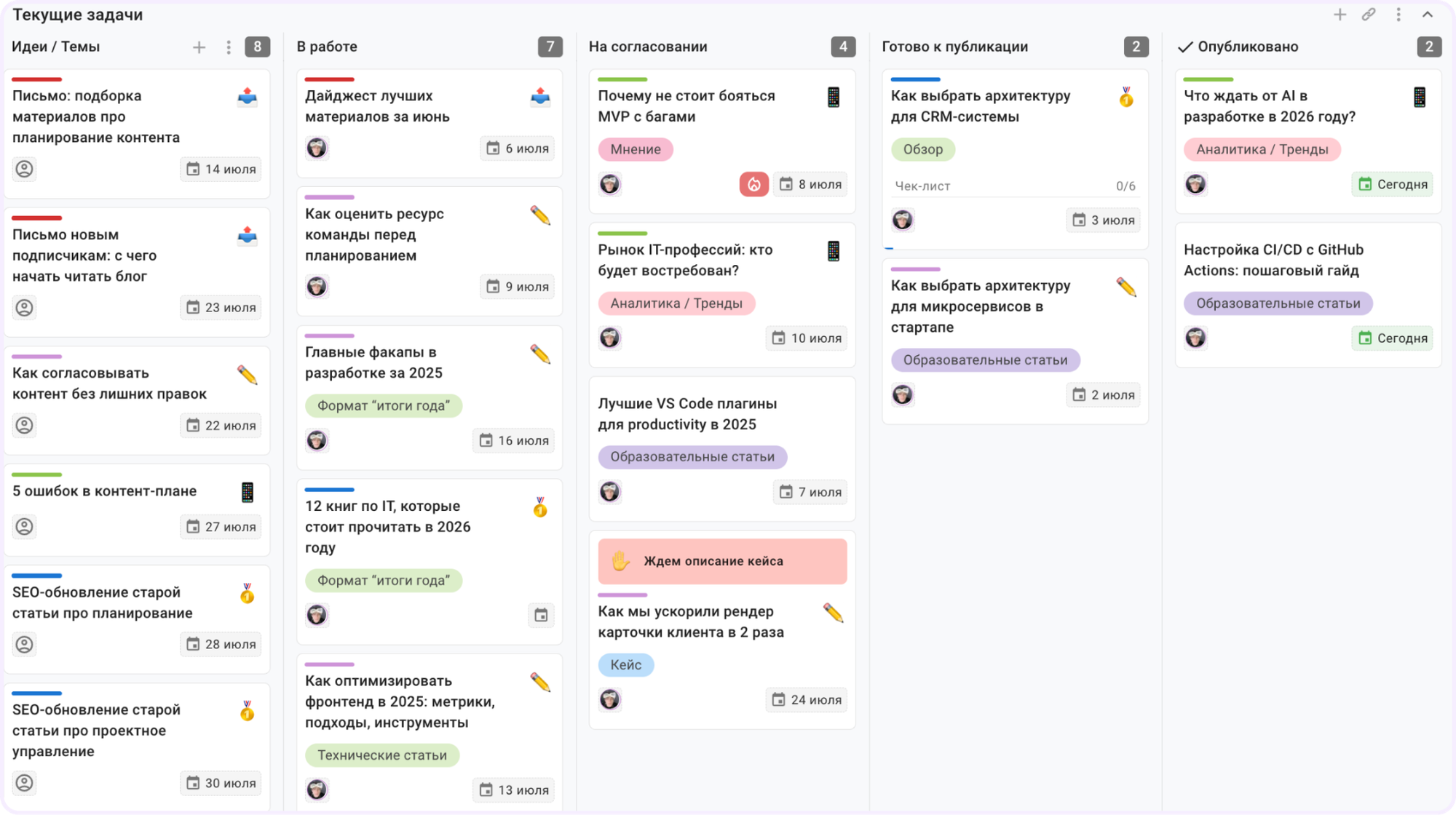Click the inbox icon on Письмо: подборка материалов card

click(248, 96)
